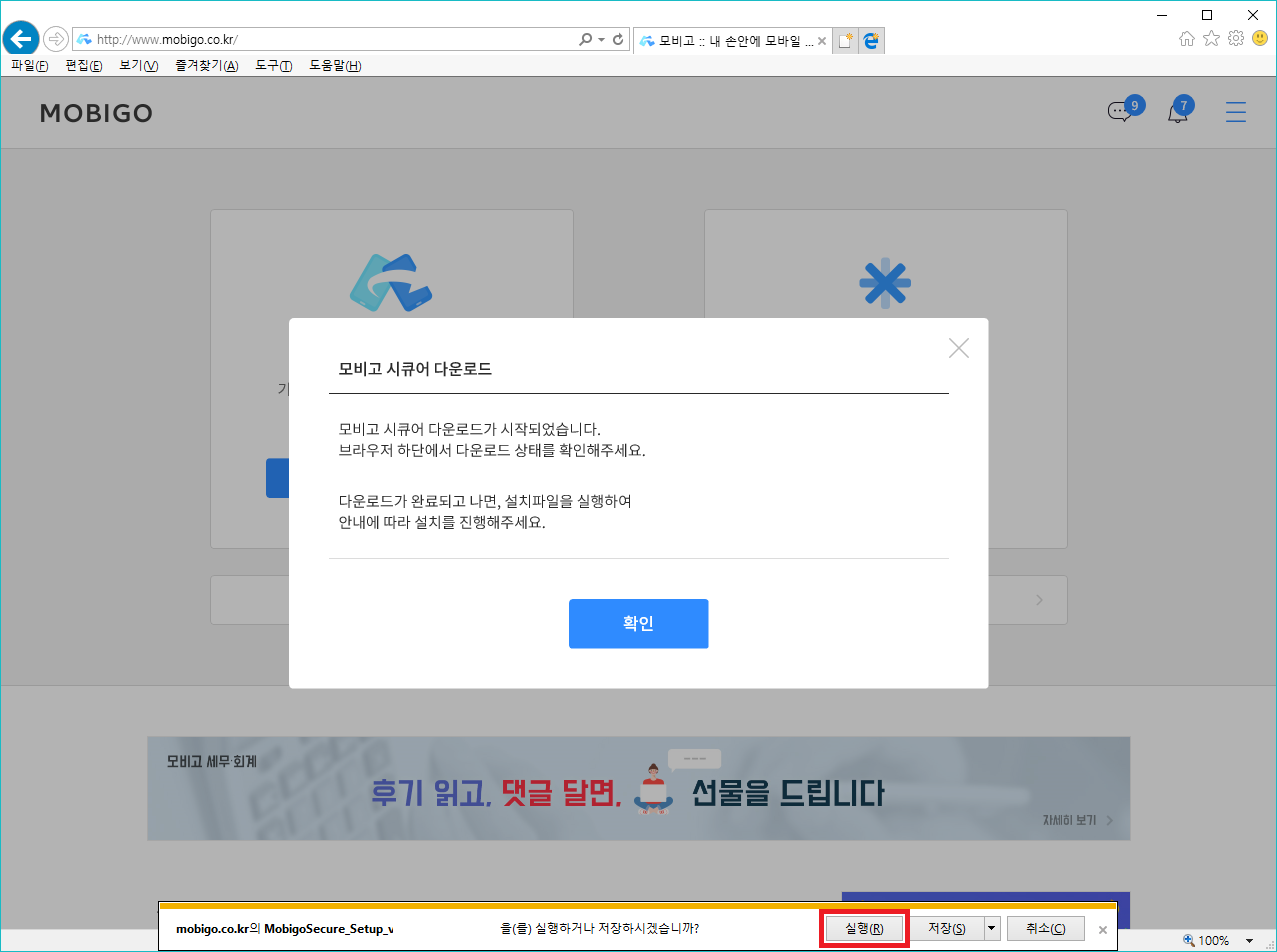Open the 도움말(H) menu

point(335,66)
